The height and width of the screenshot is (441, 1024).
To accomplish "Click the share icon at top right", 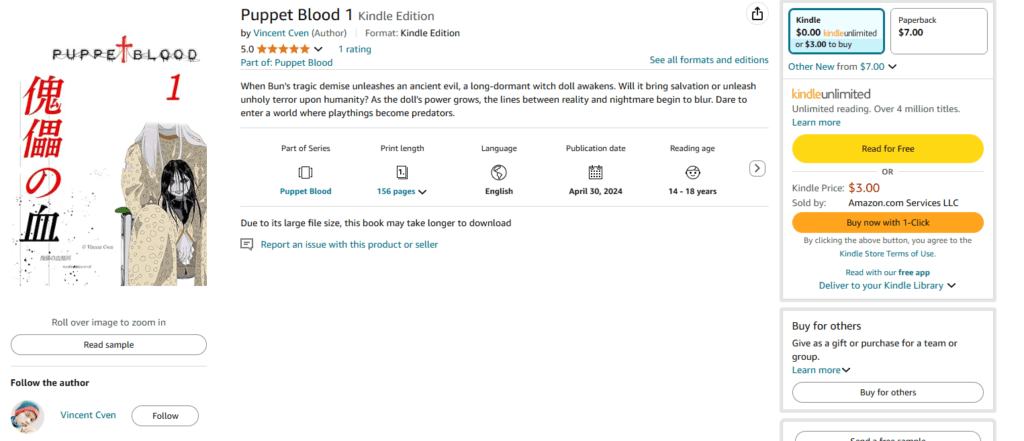I will (758, 14).
